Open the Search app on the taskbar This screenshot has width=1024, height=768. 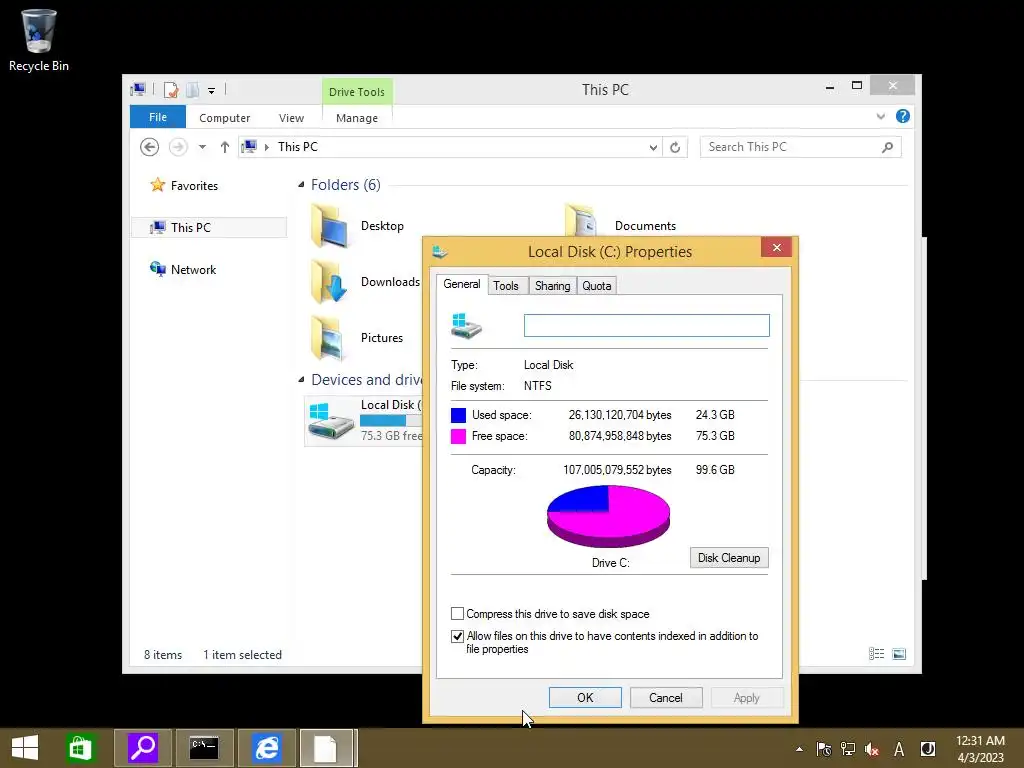point(143,748)
